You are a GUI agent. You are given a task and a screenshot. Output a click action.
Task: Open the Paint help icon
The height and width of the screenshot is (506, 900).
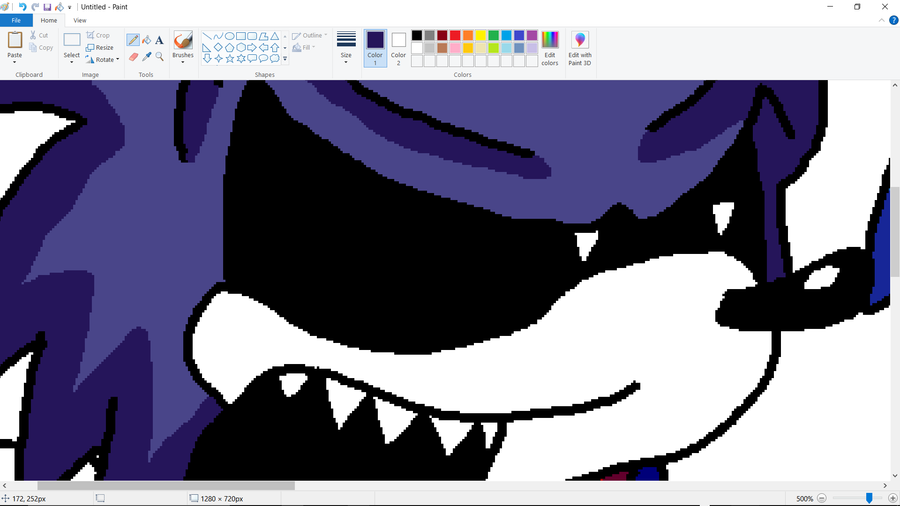click(x=894, y=20)
